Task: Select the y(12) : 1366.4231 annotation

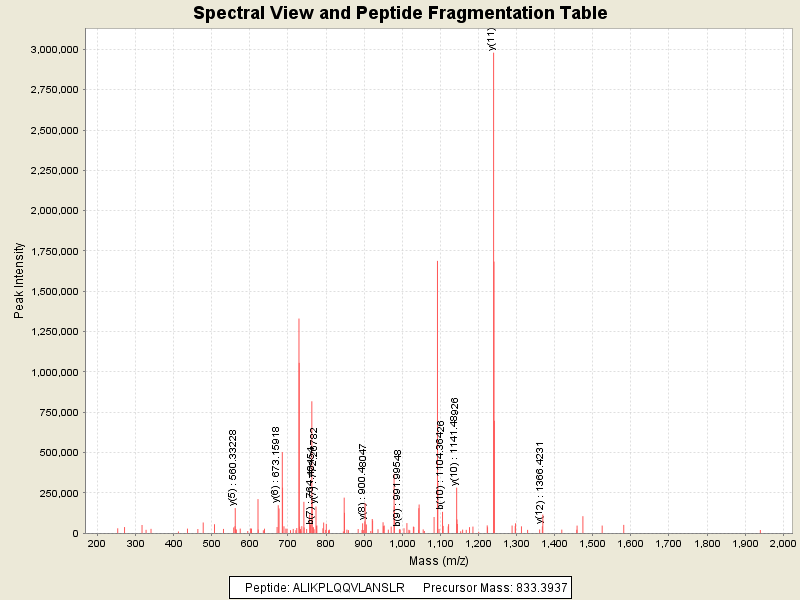Action: 540,482
